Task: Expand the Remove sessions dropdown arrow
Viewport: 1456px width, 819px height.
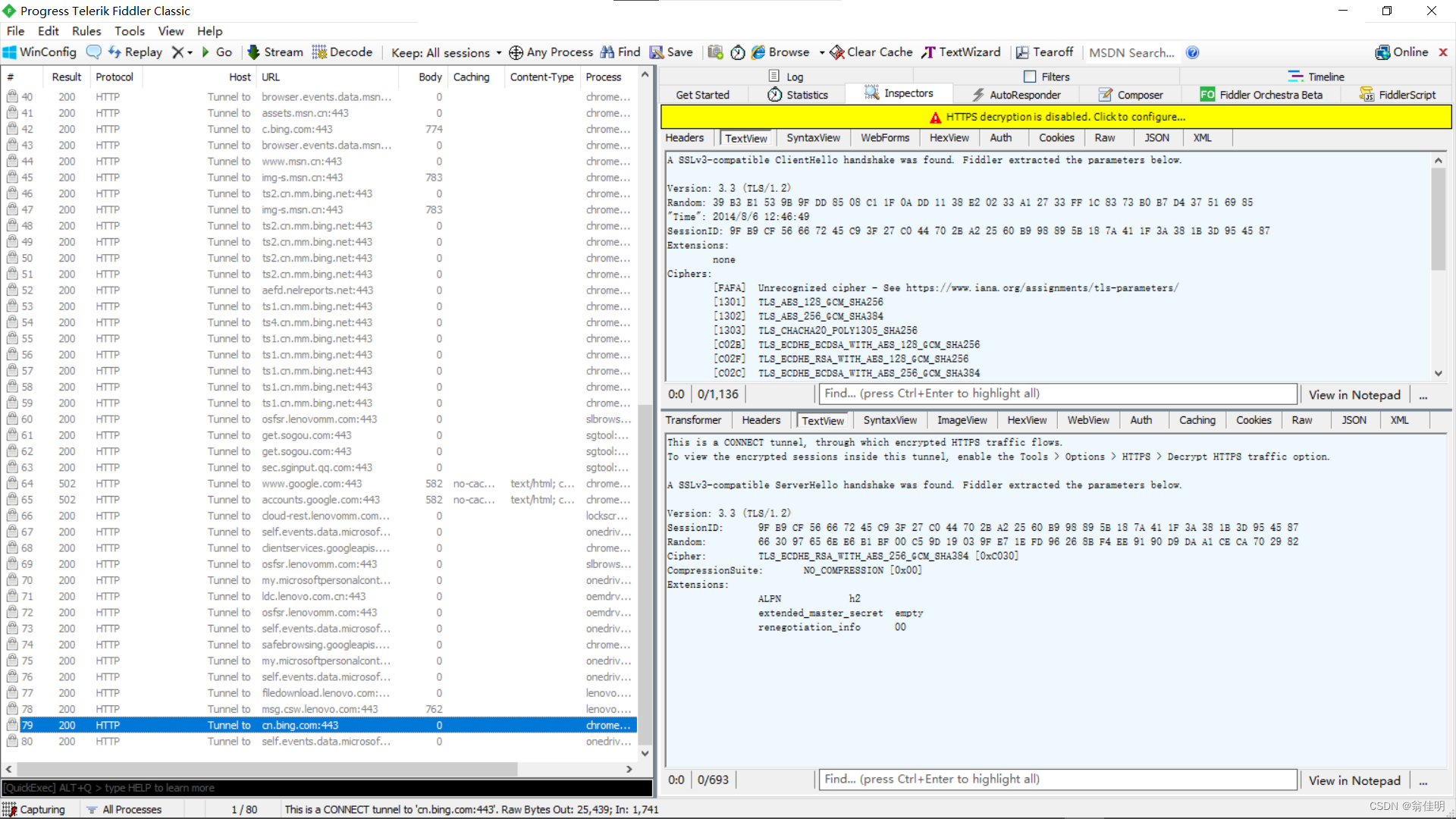Action: pos(190,52)
